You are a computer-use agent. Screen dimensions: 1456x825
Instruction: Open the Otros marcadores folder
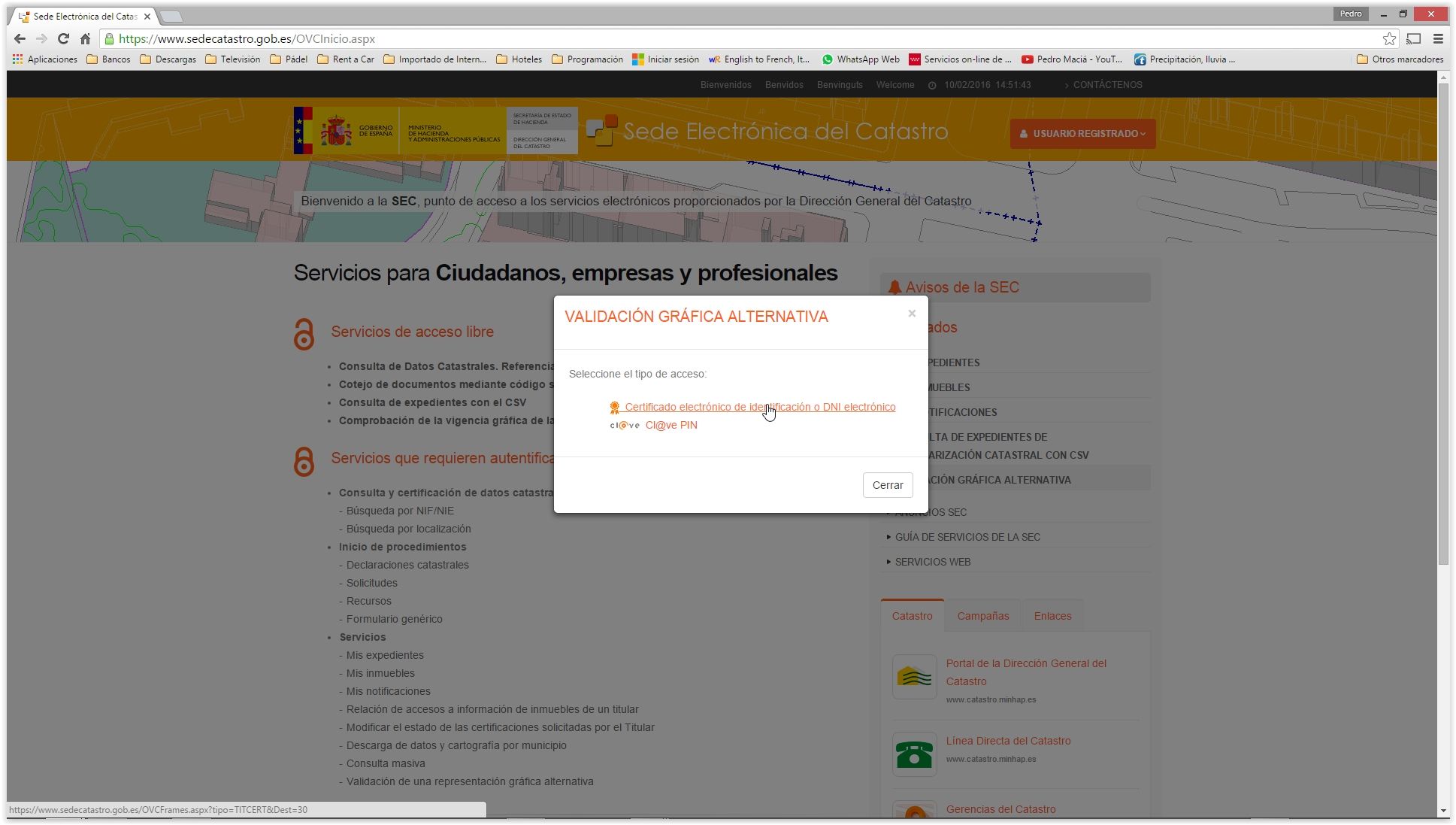[x=1400, y=59]
